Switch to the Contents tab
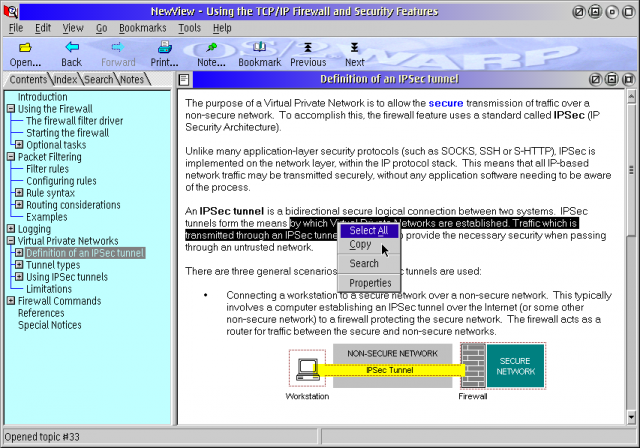Screen dimensions: 640x448 click(28, 80)
